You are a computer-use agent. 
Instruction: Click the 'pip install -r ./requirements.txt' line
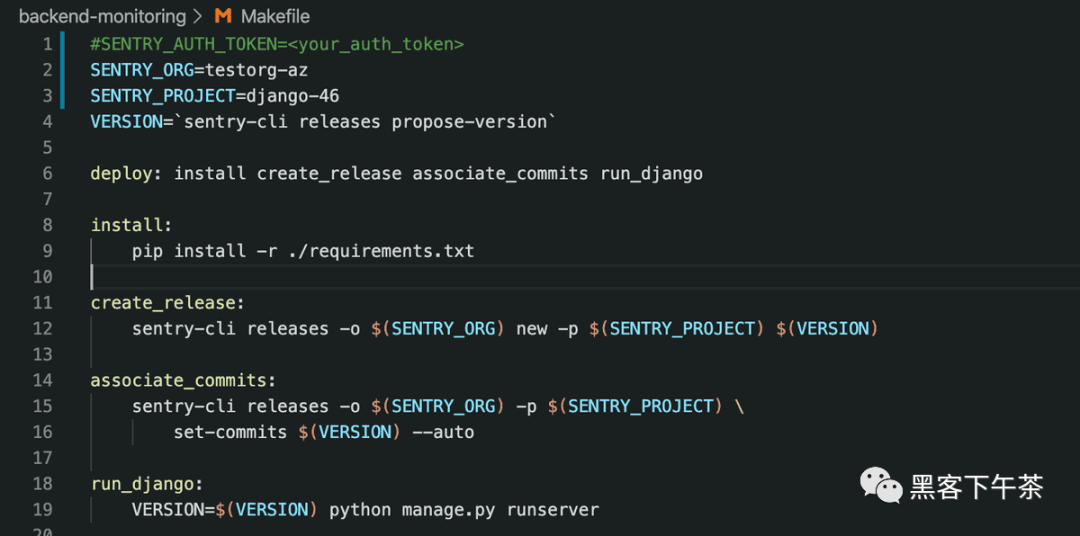click(303, 251)
